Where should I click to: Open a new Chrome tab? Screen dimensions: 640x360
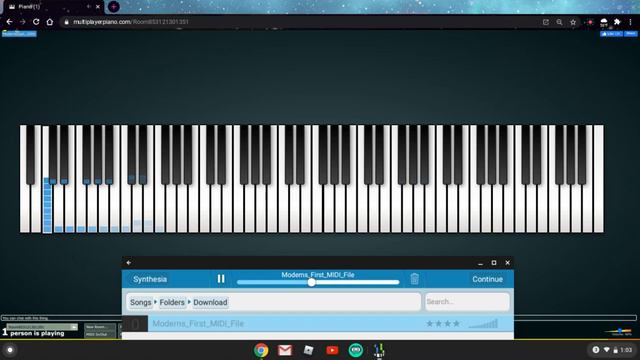pyautogui.click(x=113, y=7)
